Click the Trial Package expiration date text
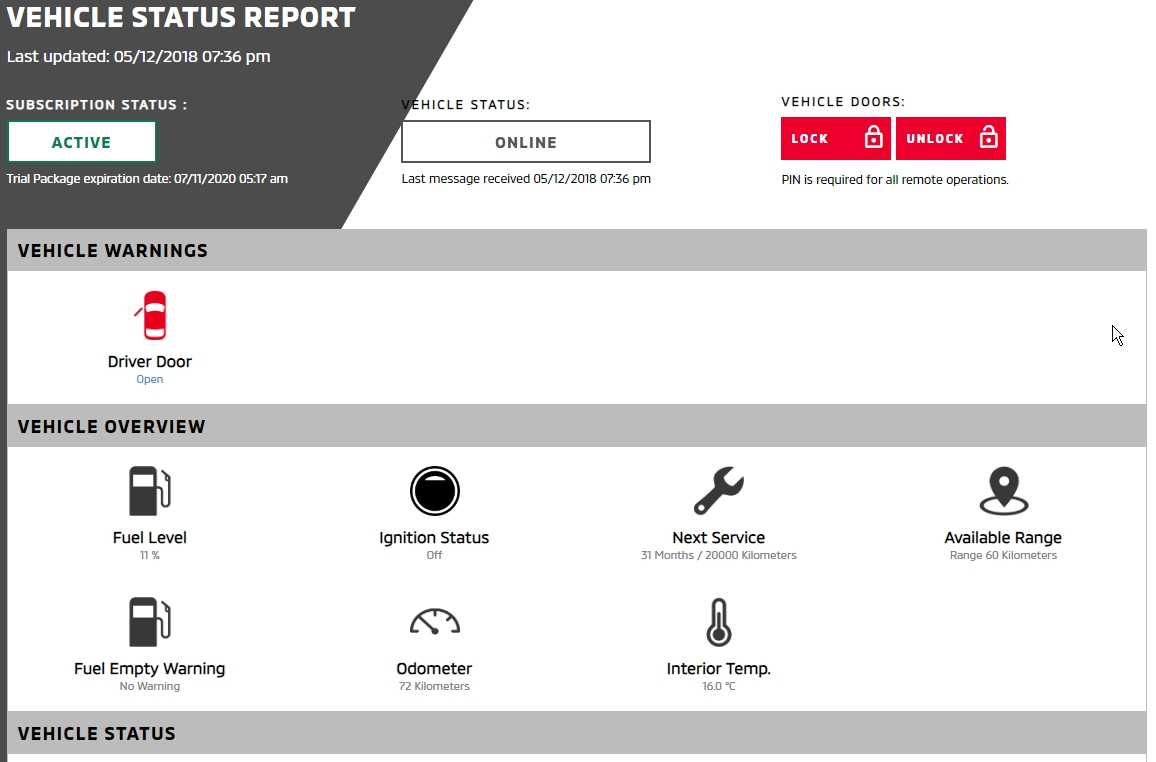1156x762 pixels. coord(147,179)
